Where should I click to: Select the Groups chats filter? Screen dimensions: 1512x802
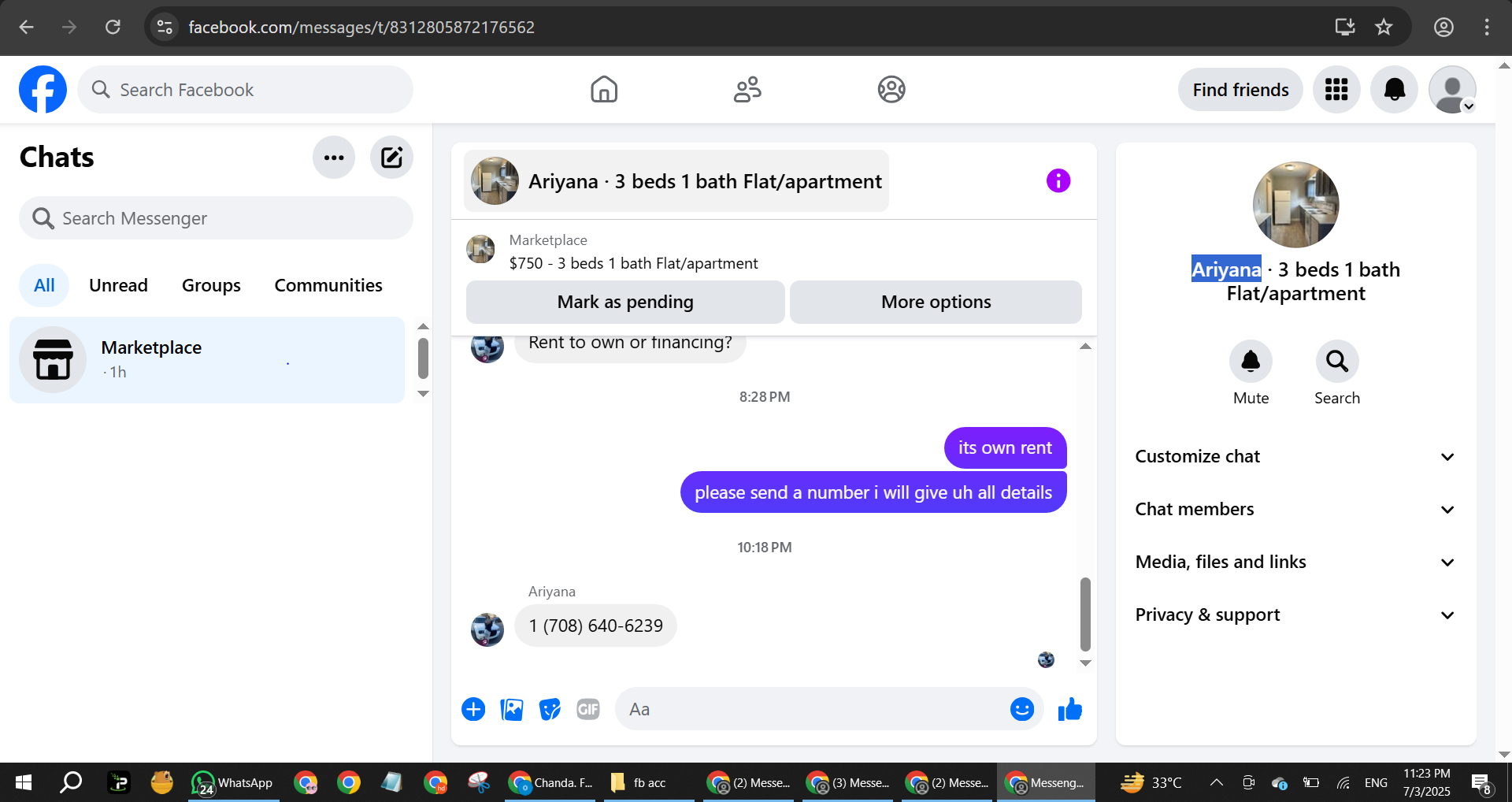tap(211, 285)
